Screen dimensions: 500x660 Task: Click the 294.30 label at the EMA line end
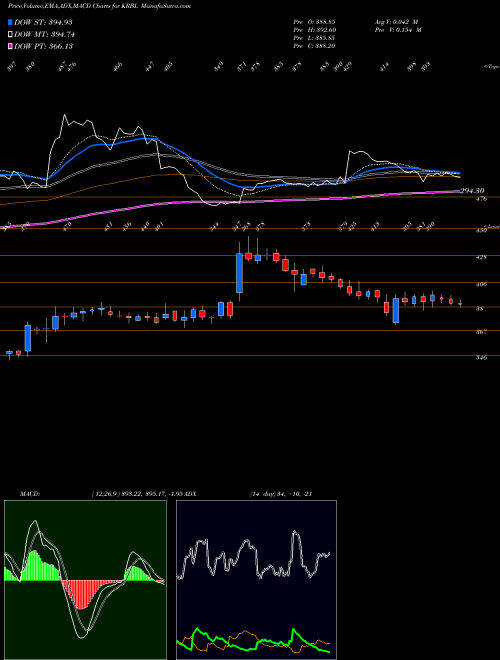coord(473,191)
